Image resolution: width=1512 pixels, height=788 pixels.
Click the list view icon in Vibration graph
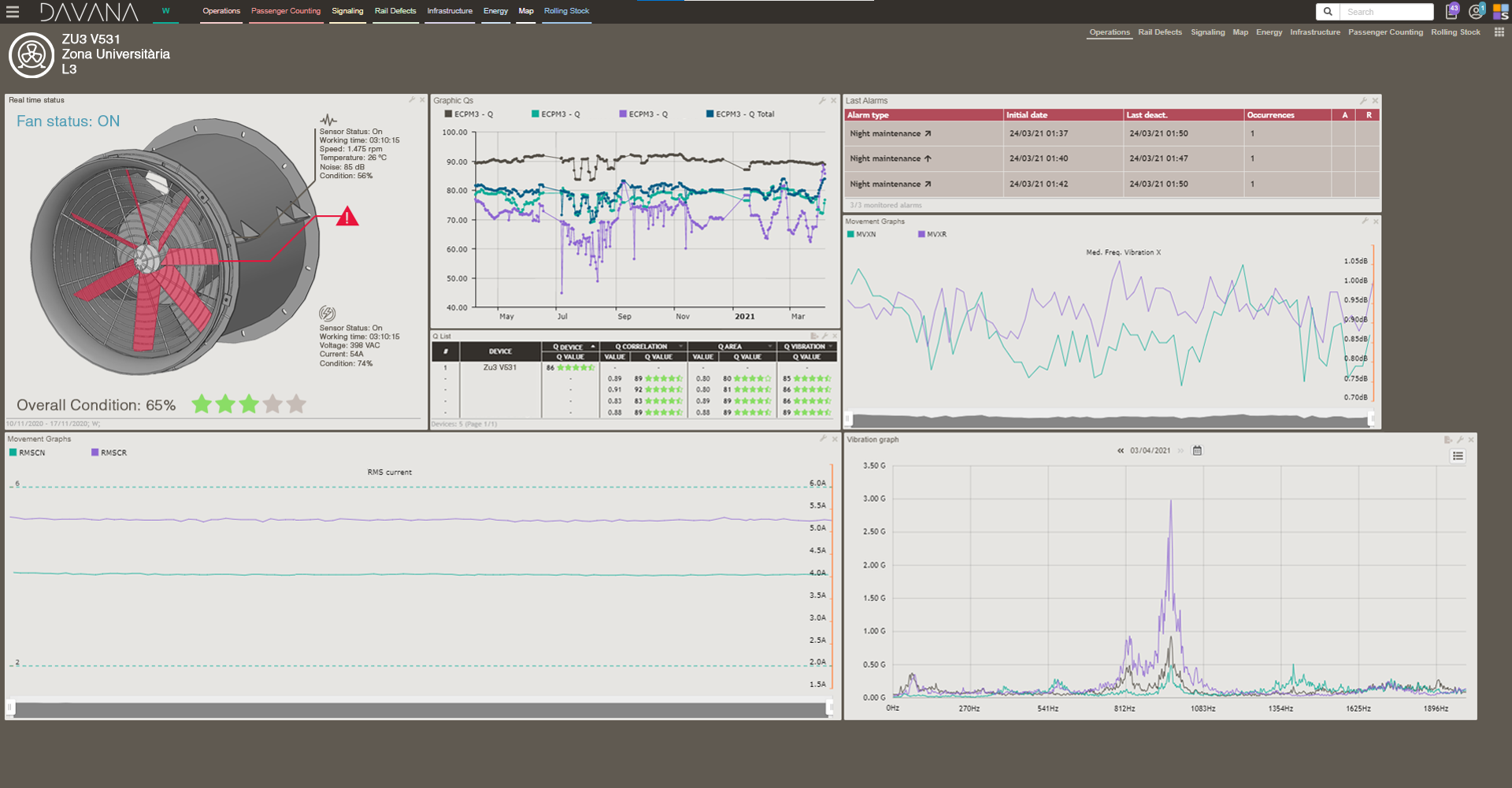[1458, 455]
